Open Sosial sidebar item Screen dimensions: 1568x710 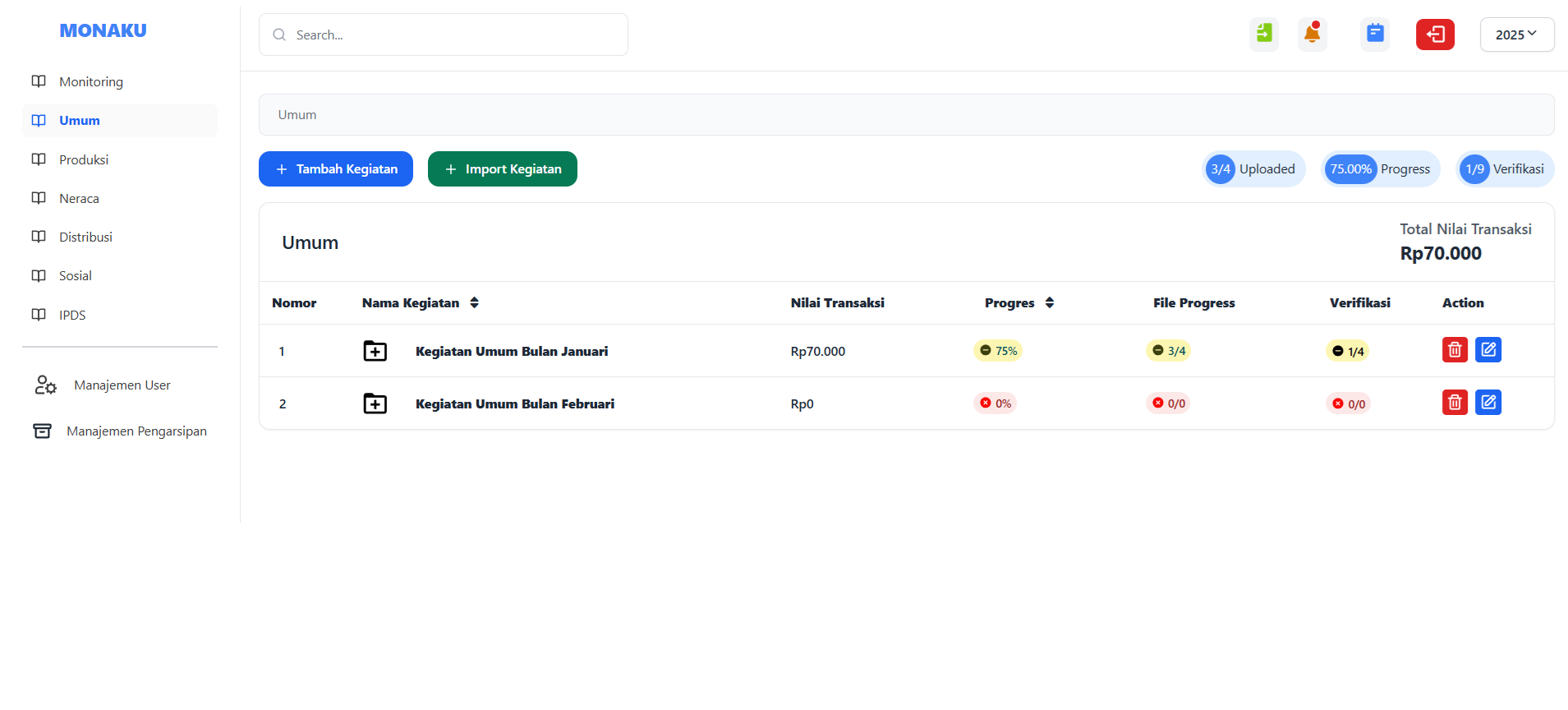[120, 275]
